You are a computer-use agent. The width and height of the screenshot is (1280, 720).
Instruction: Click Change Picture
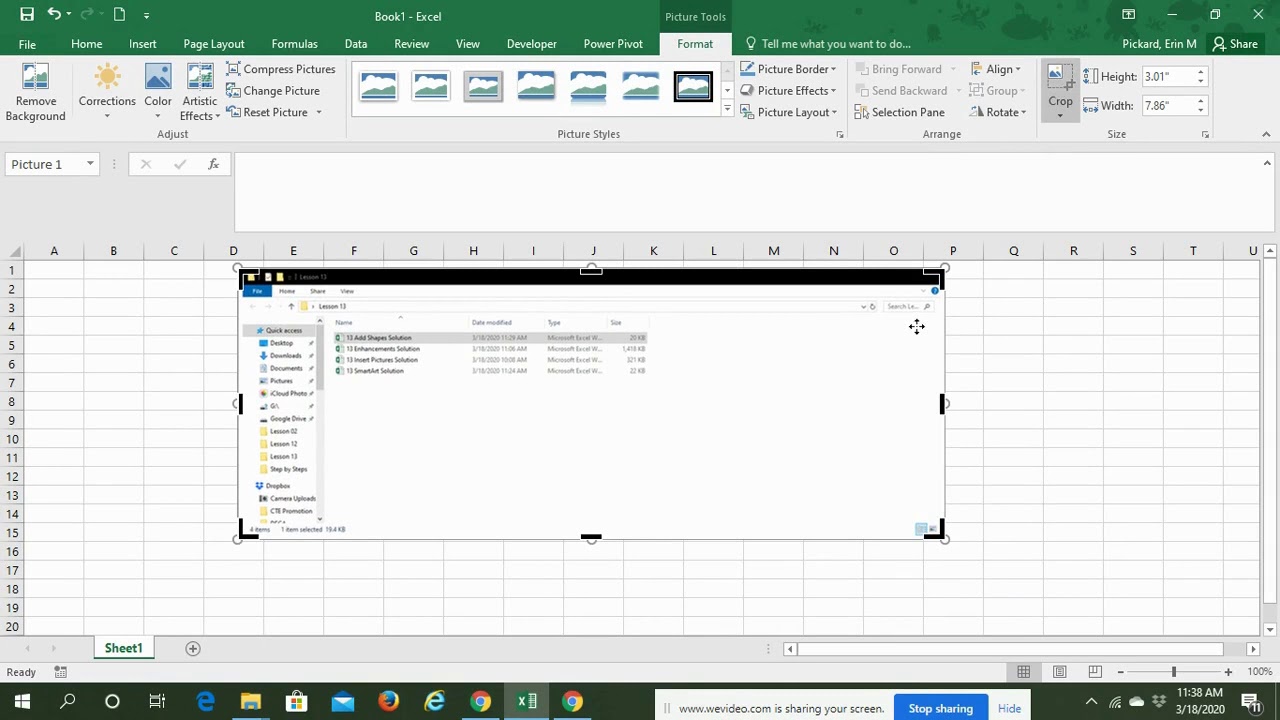click(x=273, y=91)
